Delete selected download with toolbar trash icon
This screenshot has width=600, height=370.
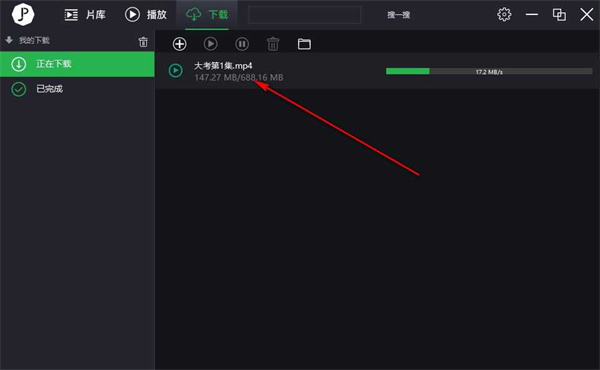[x=273, y=44]
